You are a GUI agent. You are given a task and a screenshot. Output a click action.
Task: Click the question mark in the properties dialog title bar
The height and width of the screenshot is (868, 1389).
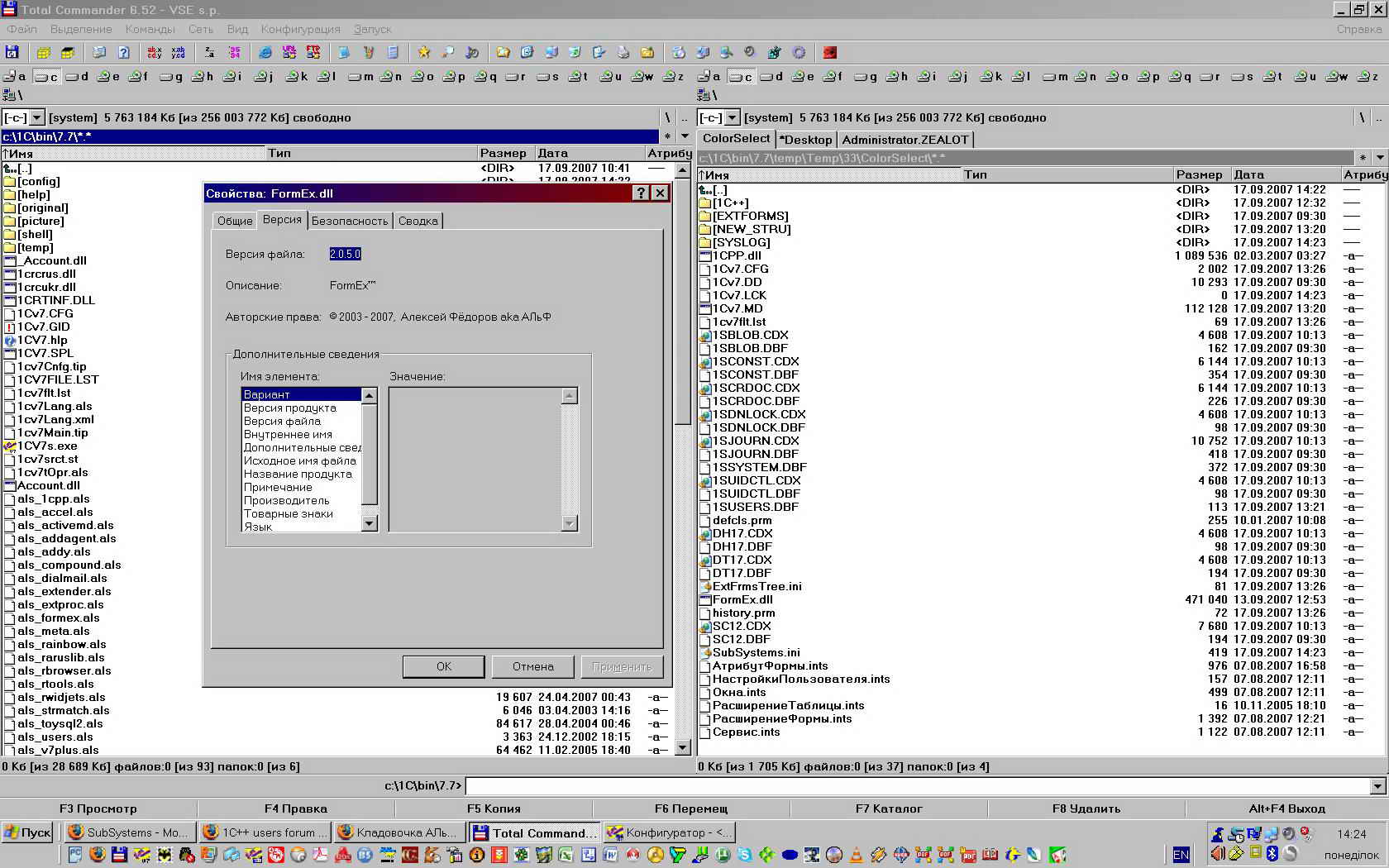[641, 193]
